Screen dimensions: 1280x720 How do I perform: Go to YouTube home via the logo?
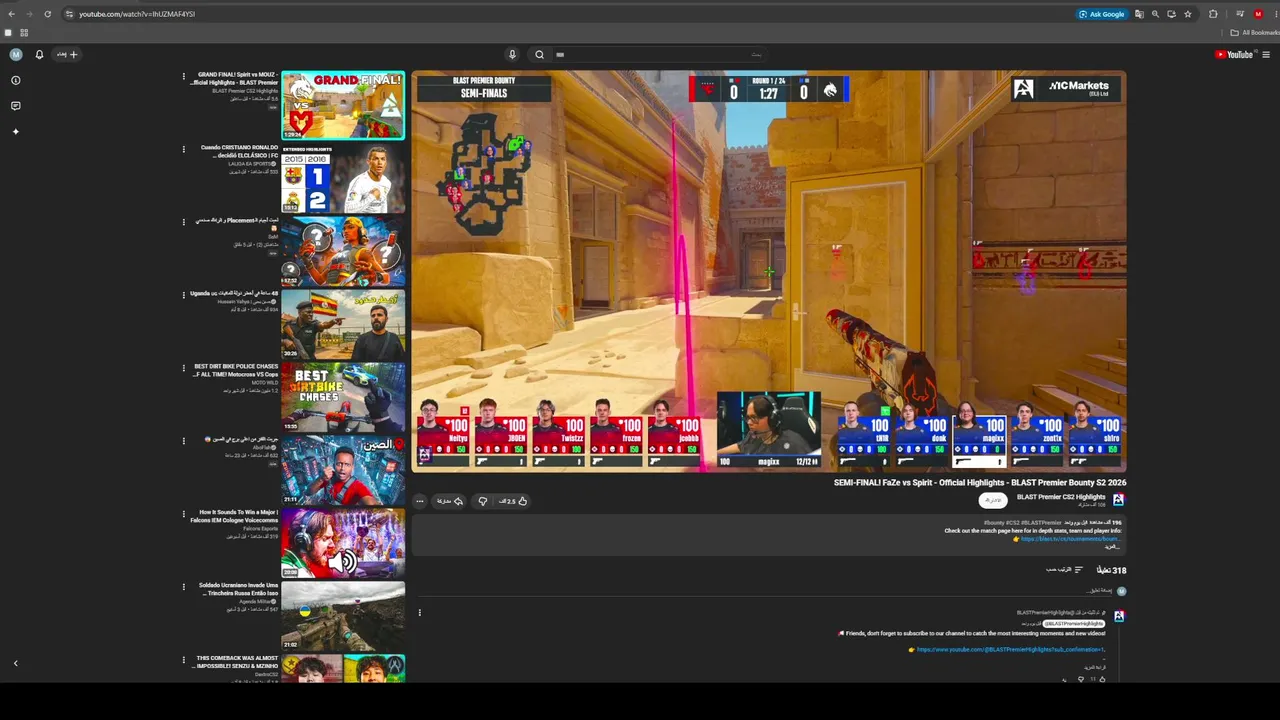pyautogui.click(x=1234, y=54)
